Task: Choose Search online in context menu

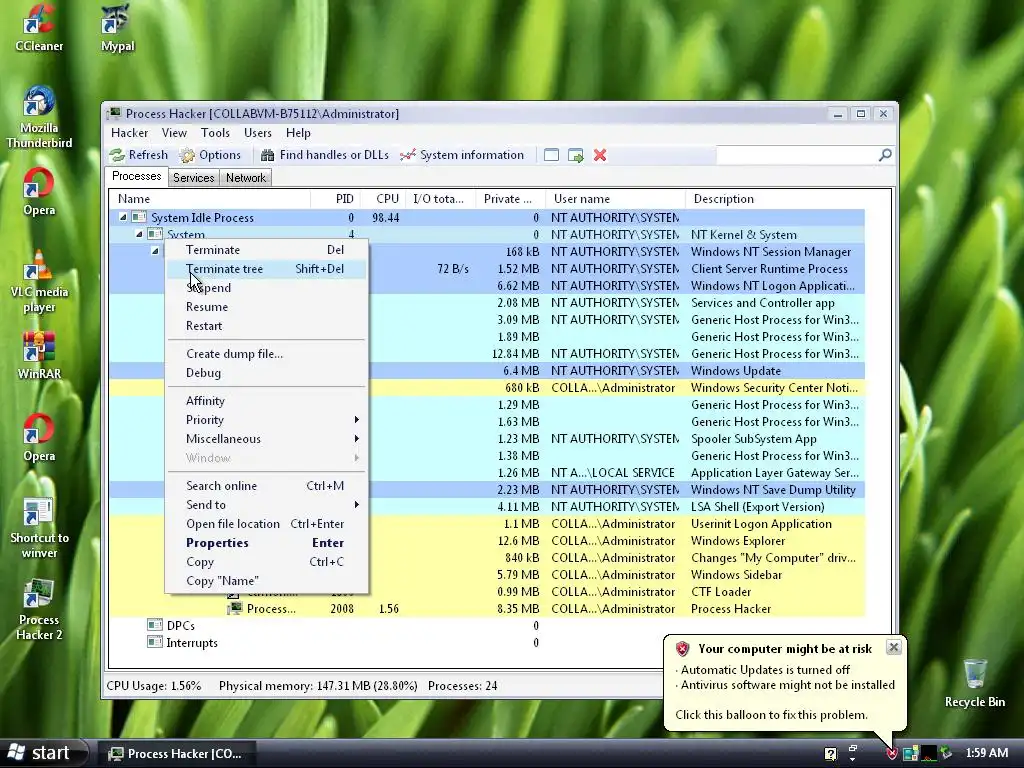Action: [266, 486]
